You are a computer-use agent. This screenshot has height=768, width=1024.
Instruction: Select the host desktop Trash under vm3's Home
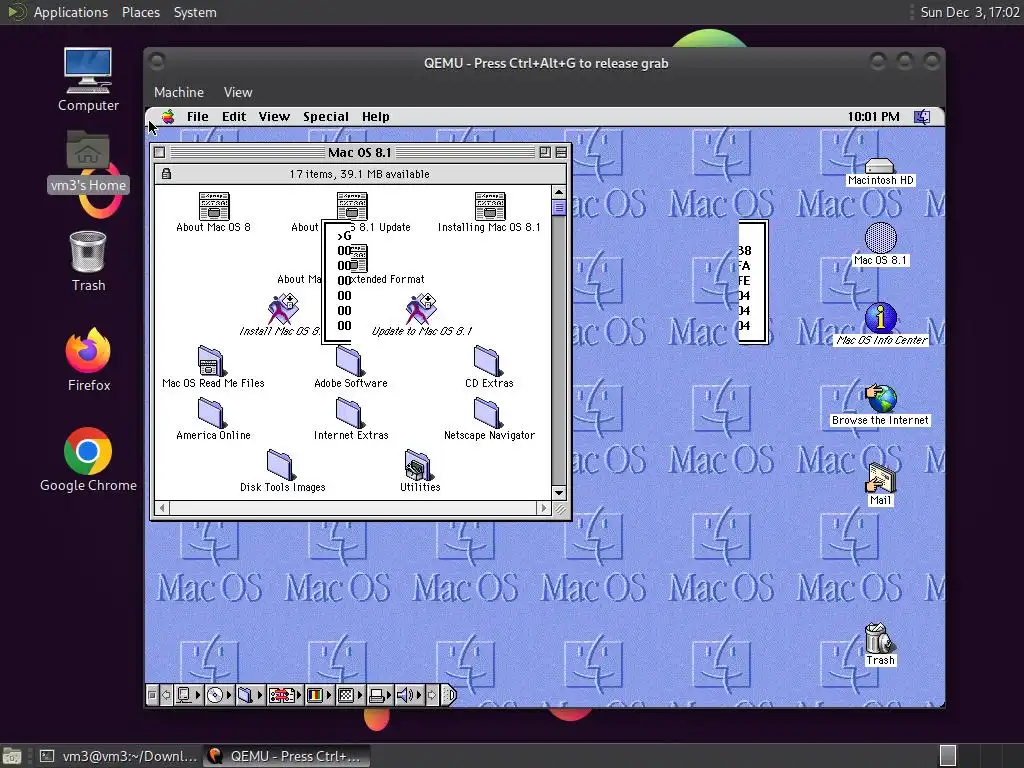[x=88, y=261]
